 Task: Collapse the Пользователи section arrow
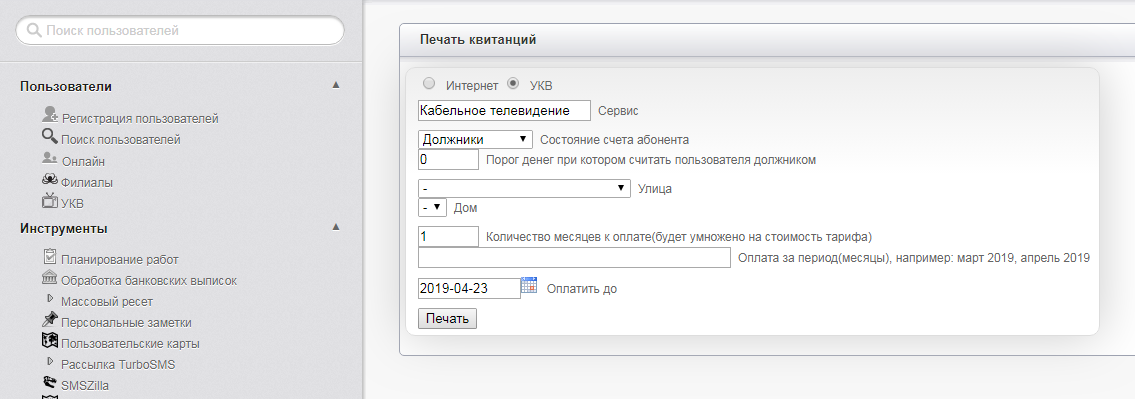click(x=336, y=85)
